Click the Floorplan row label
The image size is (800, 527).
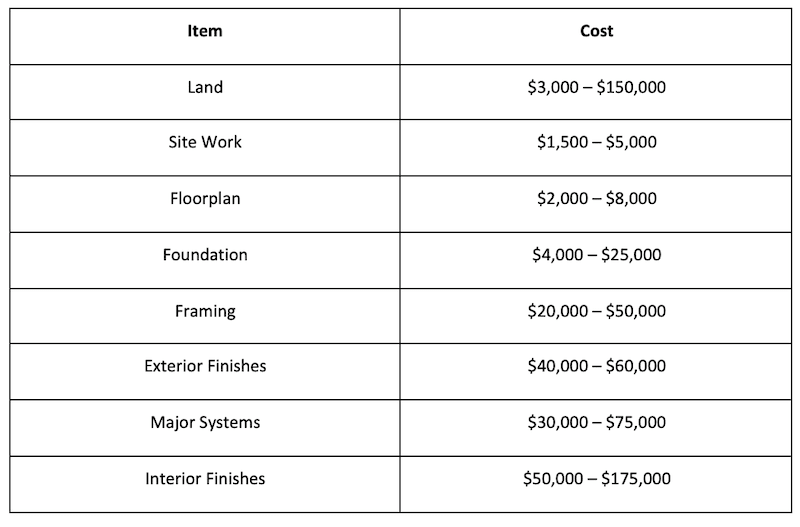(x=205, y=198)
